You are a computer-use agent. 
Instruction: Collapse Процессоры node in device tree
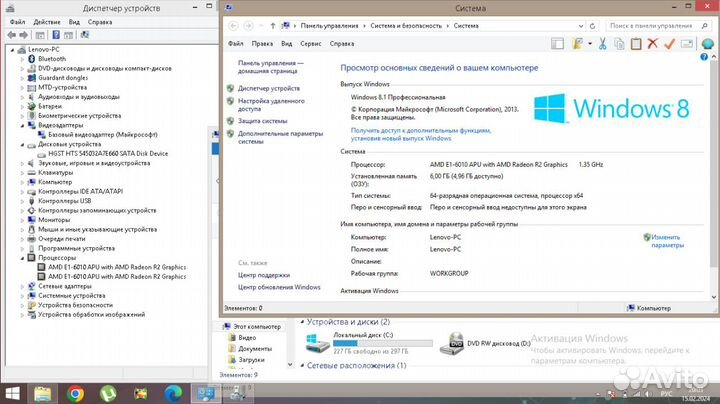coord(22,258)
